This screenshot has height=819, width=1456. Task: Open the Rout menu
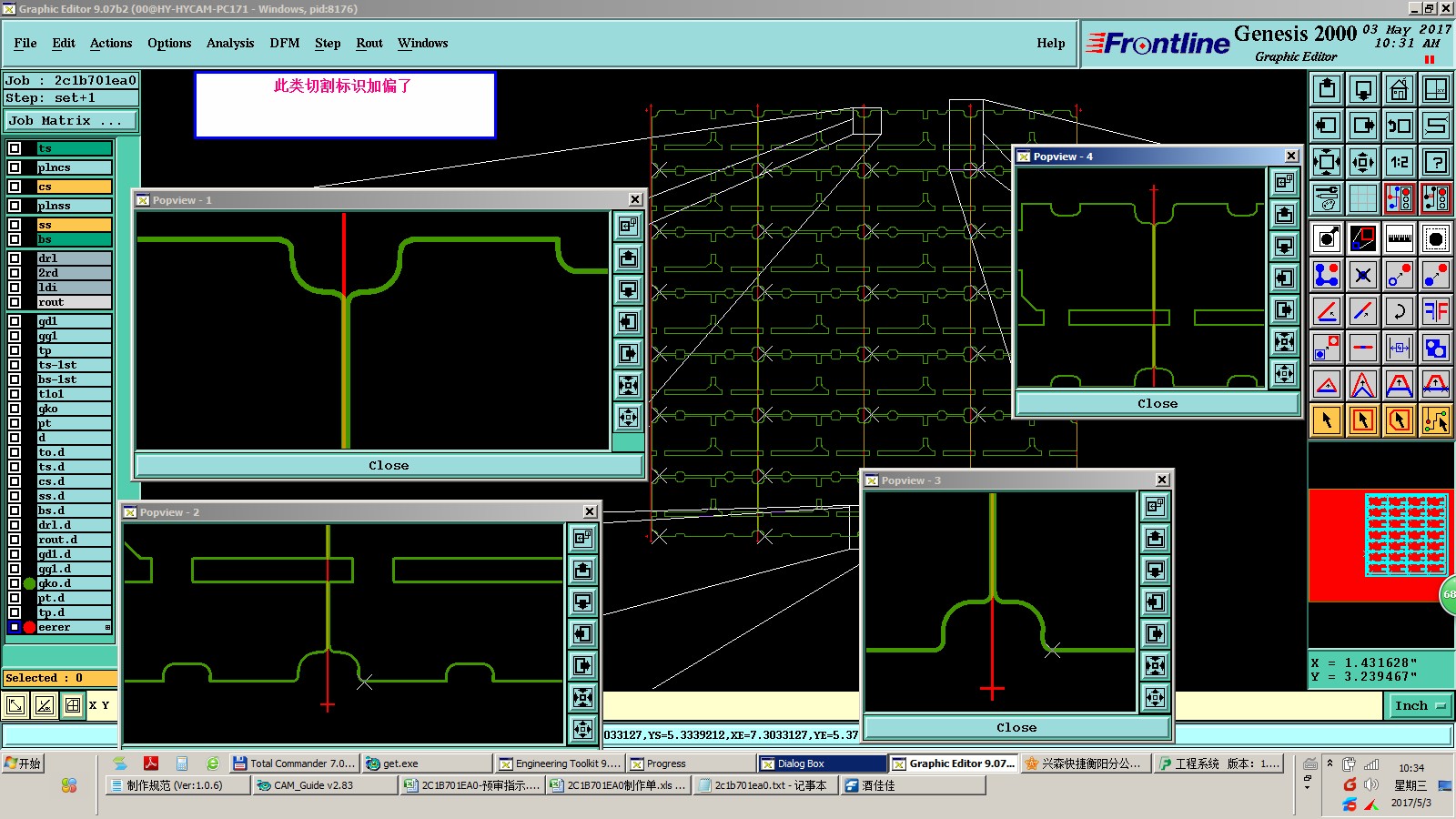369,43
